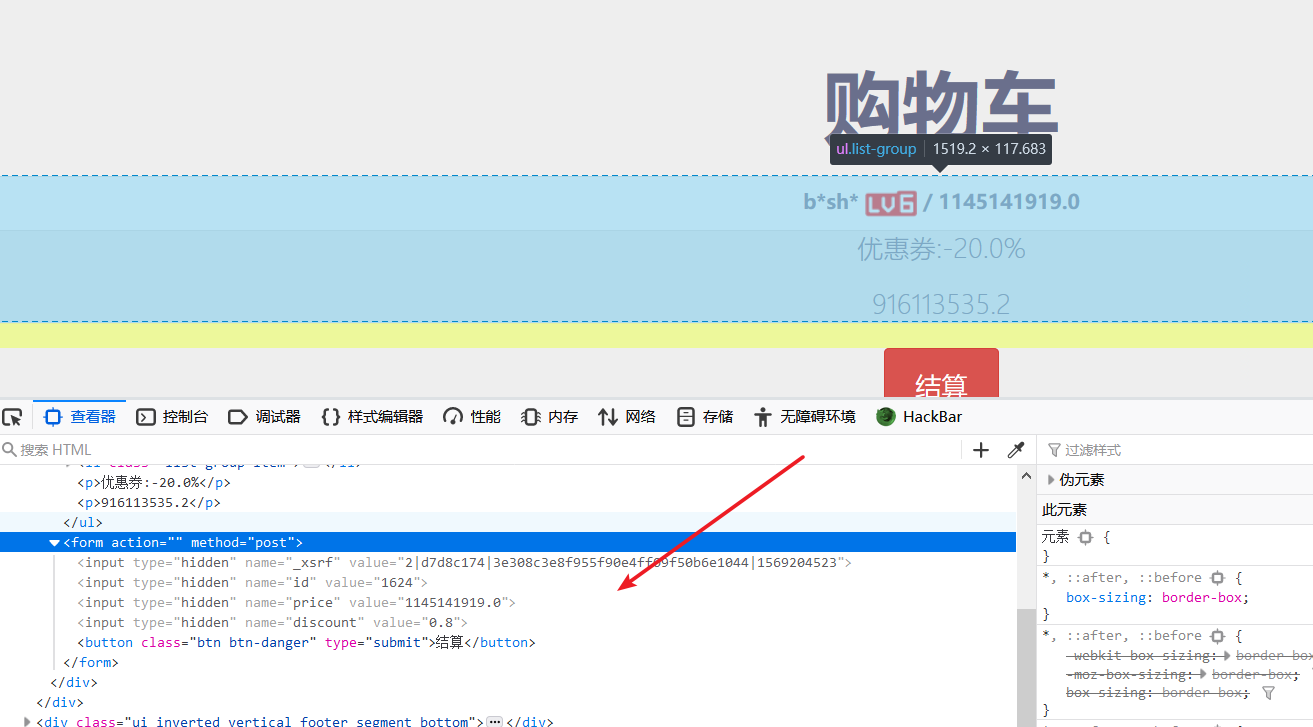Switch to the 控制台 console tab
Viewport: 1313px width, 727px height.
(x=172, y=417)
